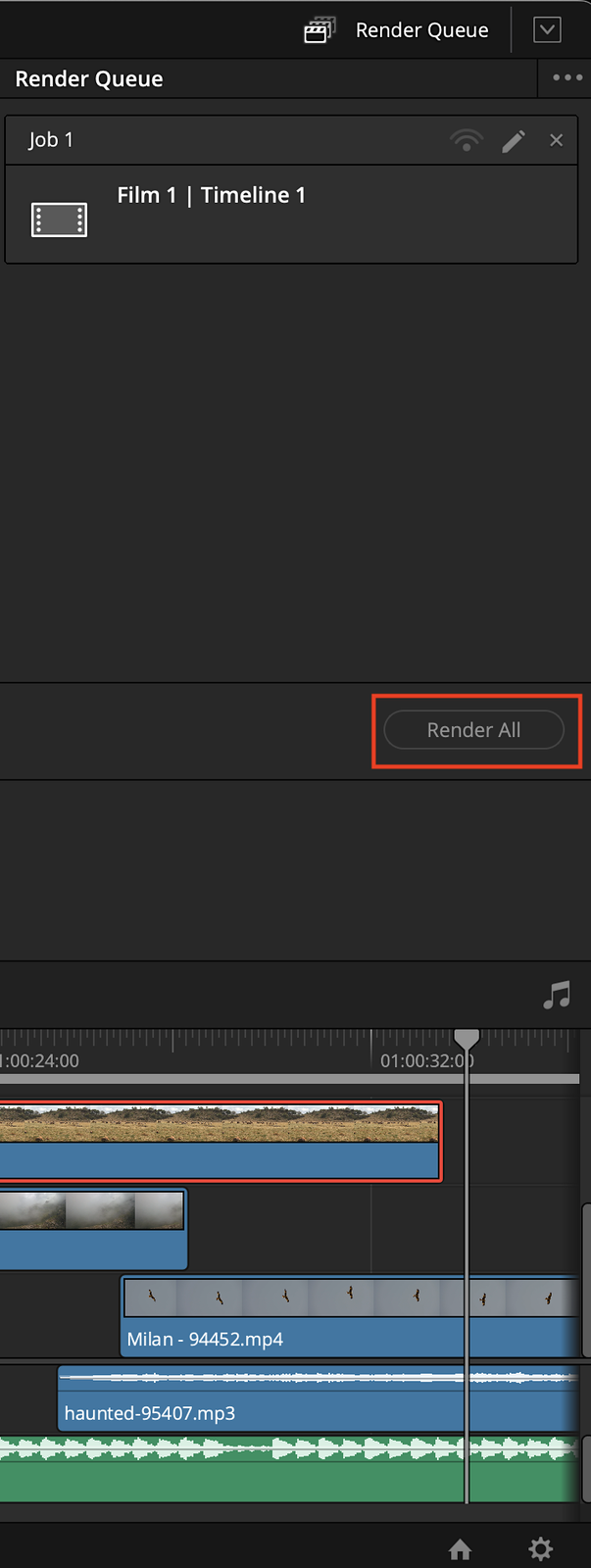Click the filmstrip thumbnail icon for Timeline 1

59,218
